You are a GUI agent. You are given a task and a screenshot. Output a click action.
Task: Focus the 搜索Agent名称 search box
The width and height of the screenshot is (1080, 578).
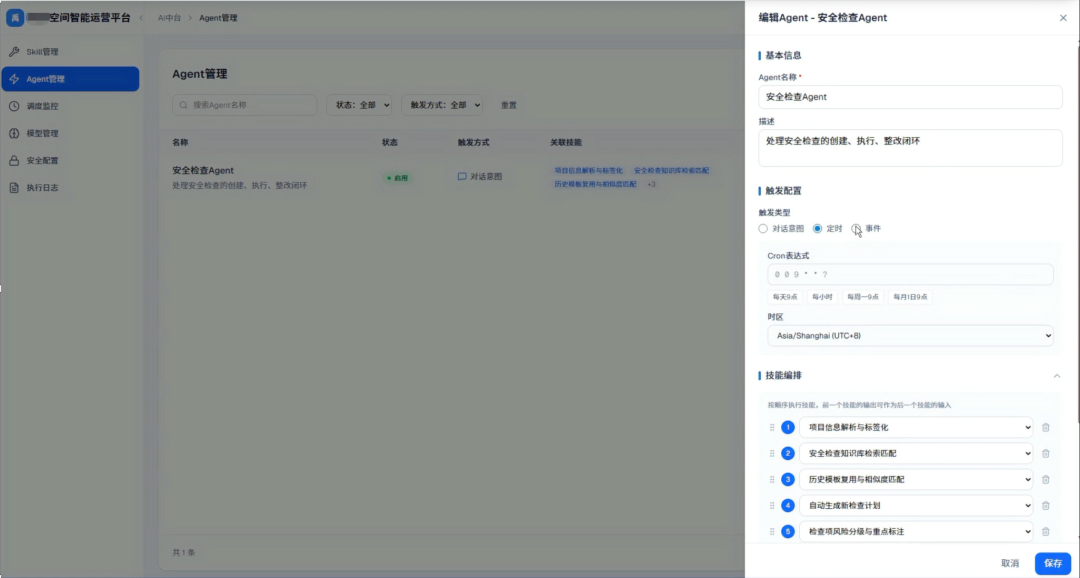pos(245,105)
